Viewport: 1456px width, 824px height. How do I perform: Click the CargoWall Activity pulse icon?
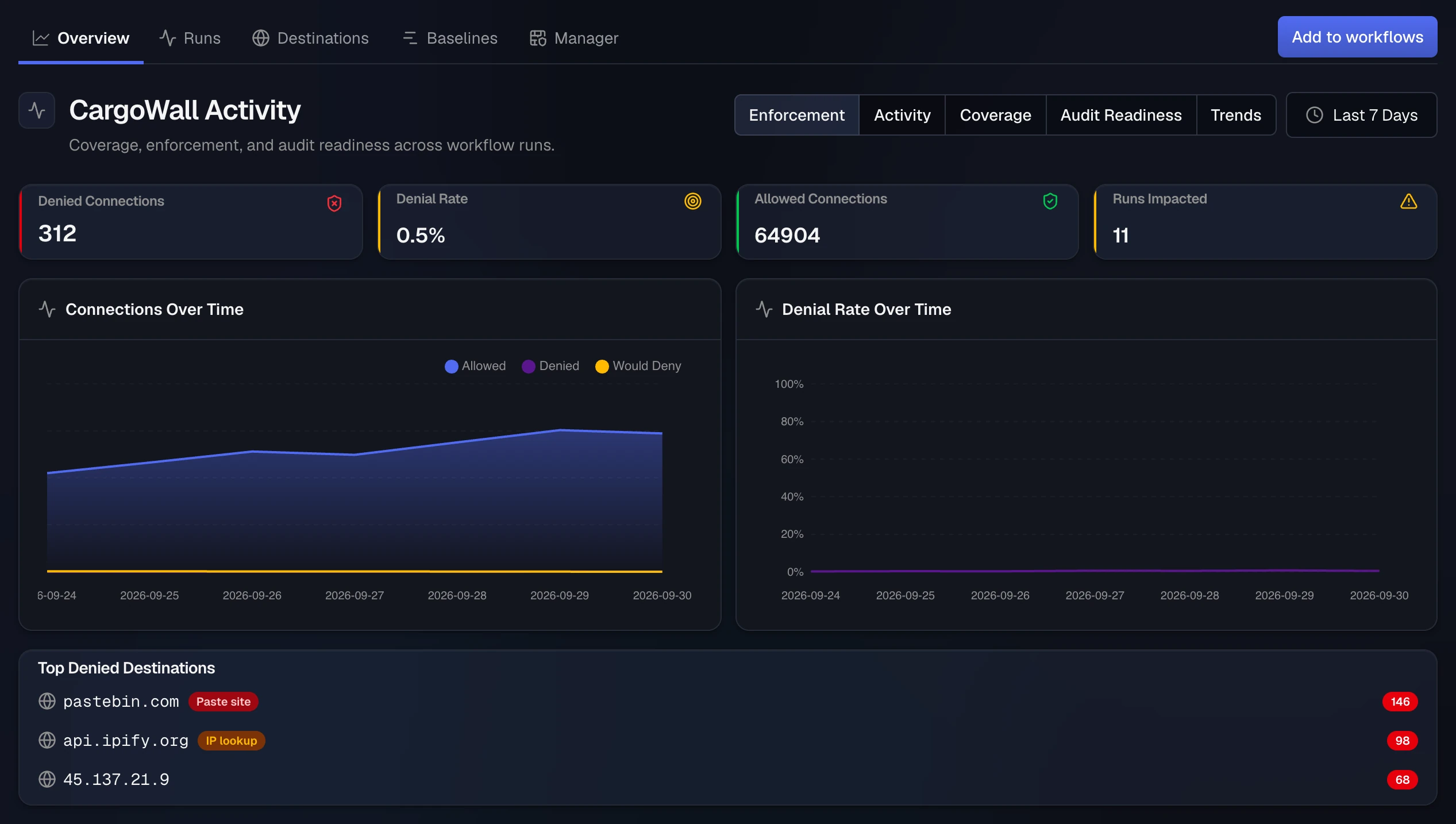tap(37, 110)
